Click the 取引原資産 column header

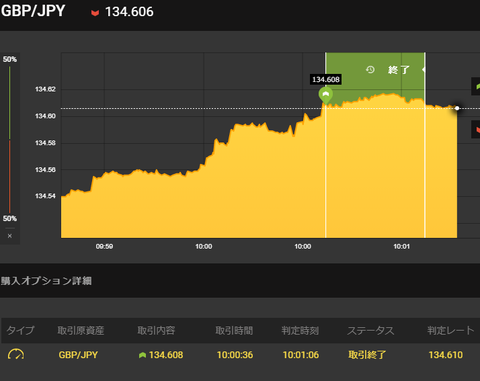click(x=81, y=331)
